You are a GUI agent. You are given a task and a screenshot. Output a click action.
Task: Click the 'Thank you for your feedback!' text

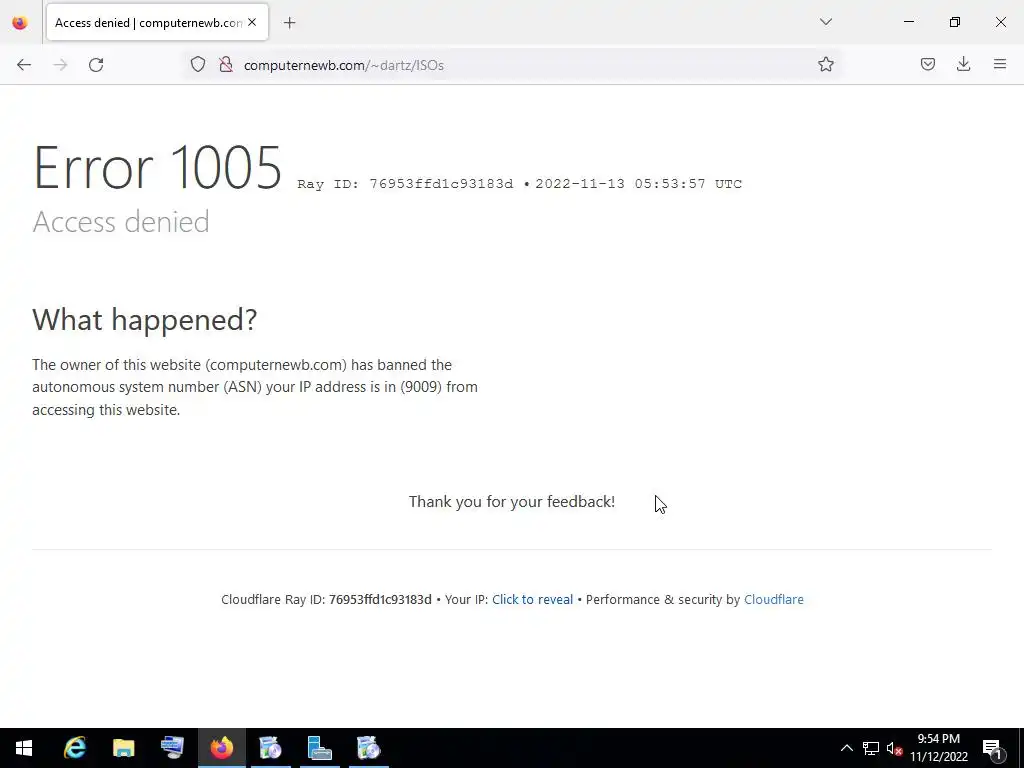(512, 502)
